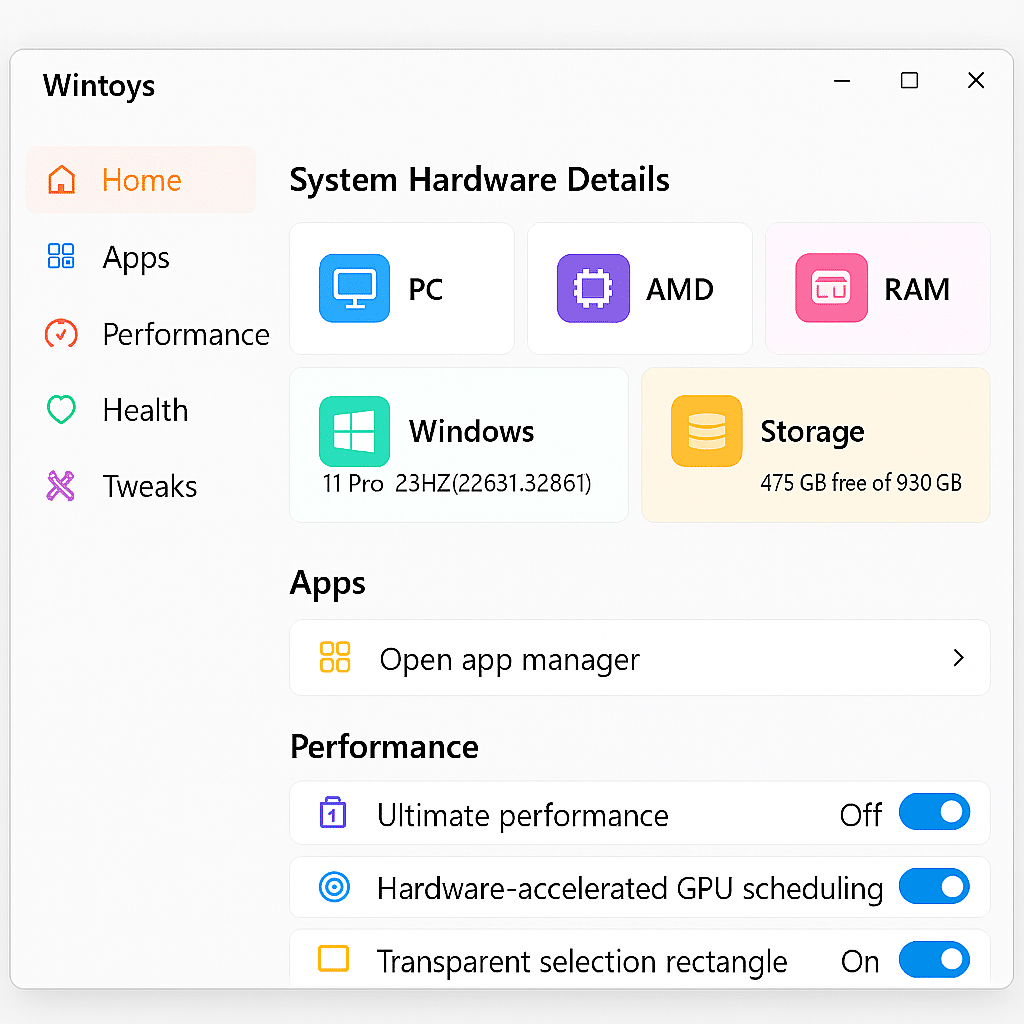Click the Wintoys title text

click(x=98, y=86)
